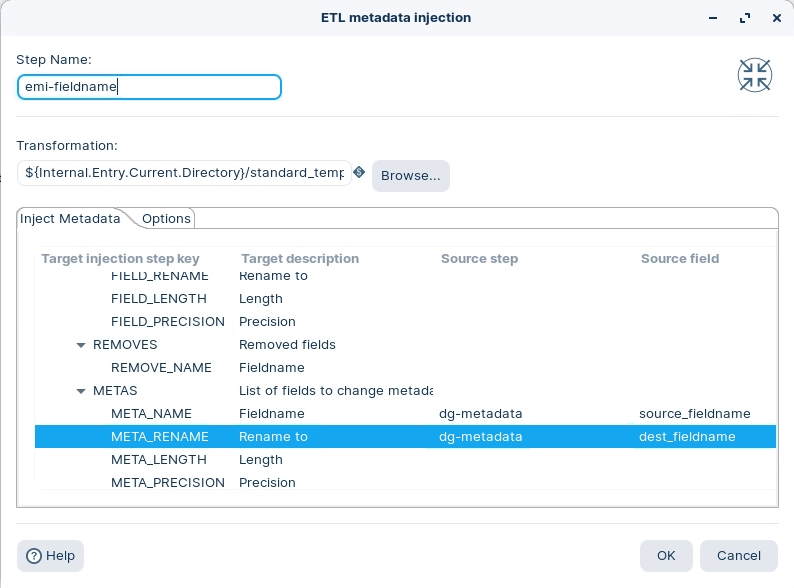Maximize the ETL metadata injection dialog

pyautogui.click(x=744, y=18)
